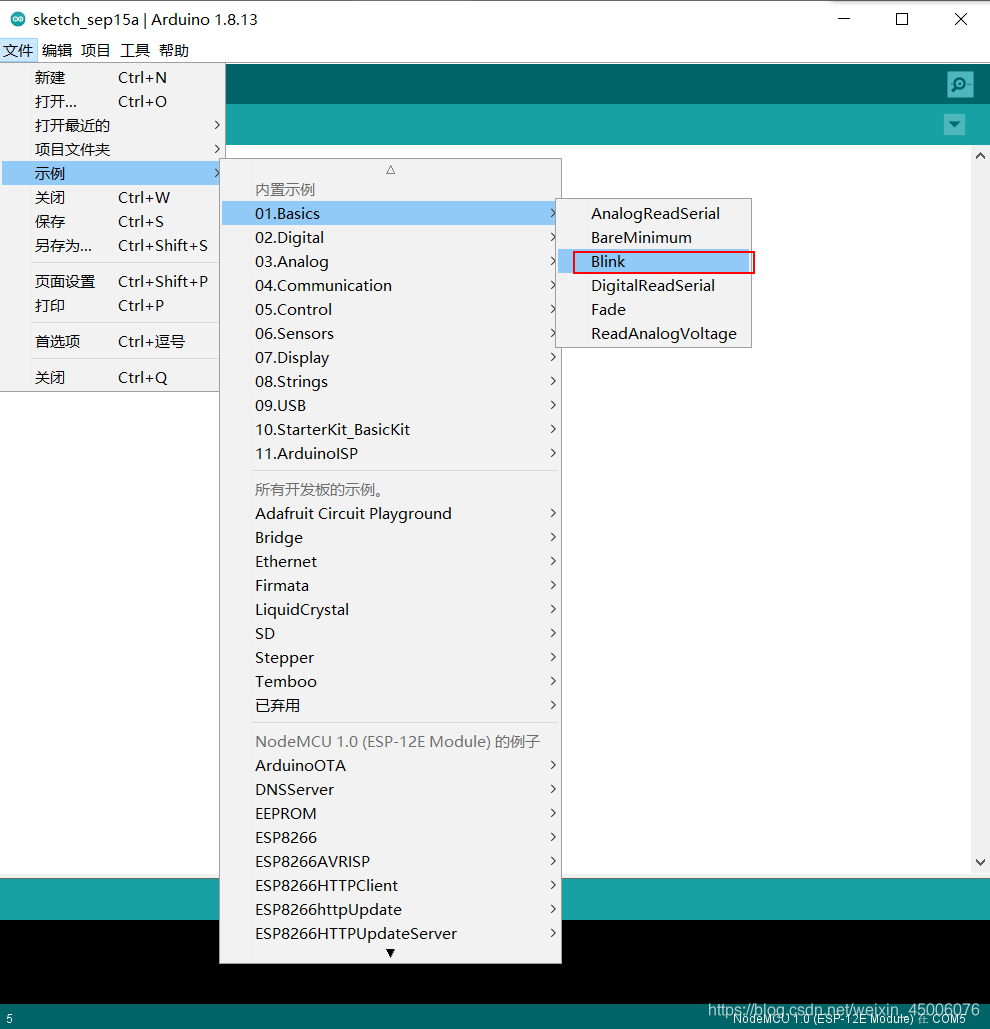
Task: Expand the ESP8266HTTPClient examples
Action: pos(390,886)
